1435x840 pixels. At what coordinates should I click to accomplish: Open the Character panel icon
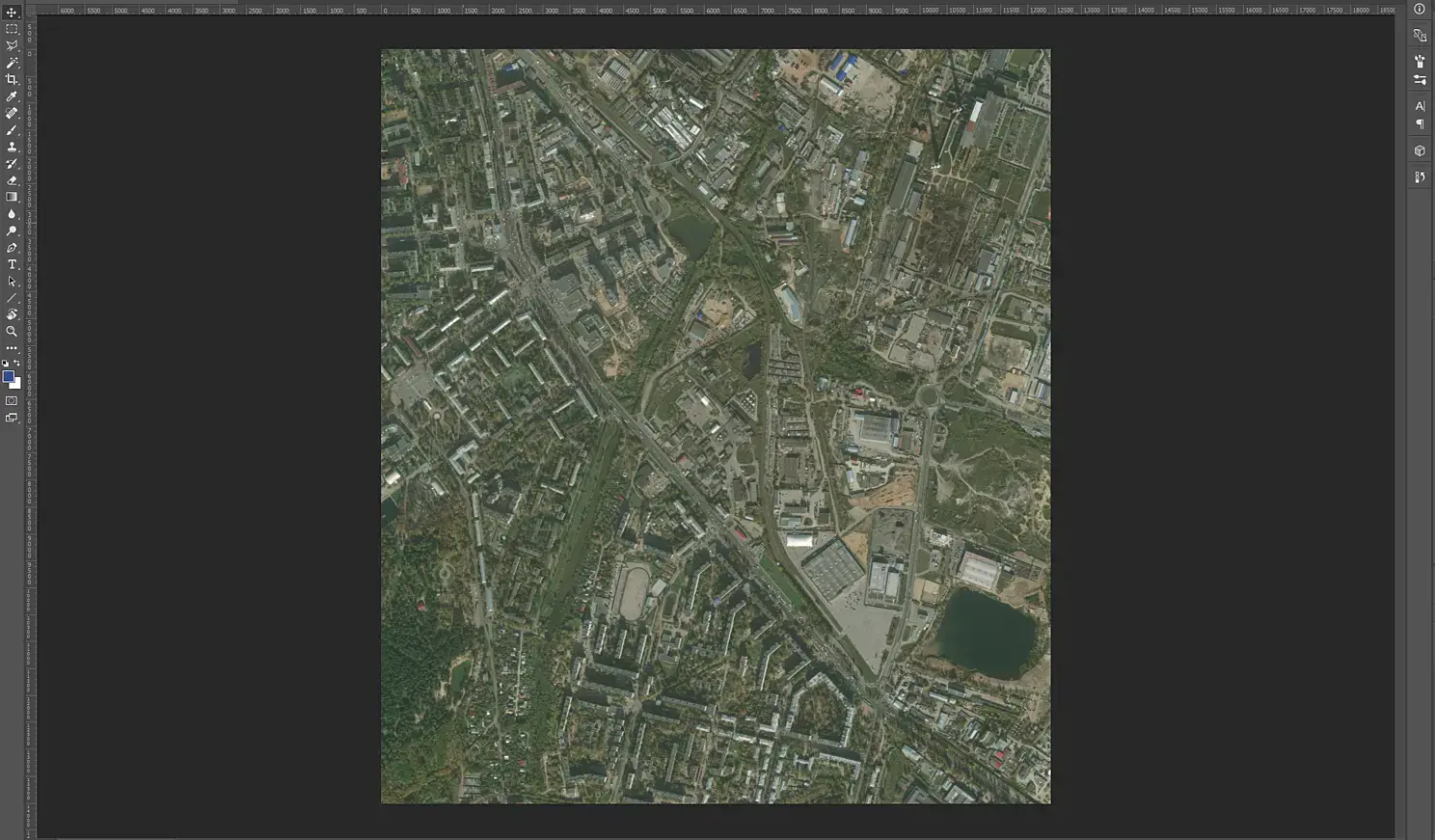tap(1420, 106)
